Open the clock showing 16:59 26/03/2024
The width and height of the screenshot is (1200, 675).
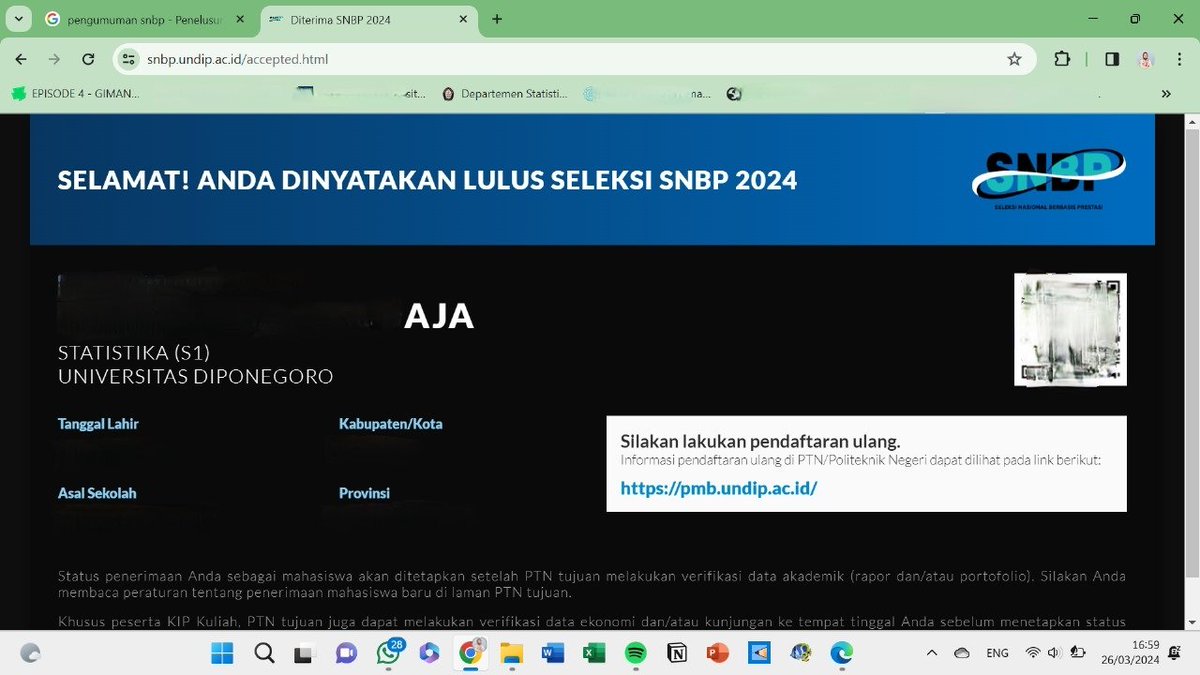1131,653
